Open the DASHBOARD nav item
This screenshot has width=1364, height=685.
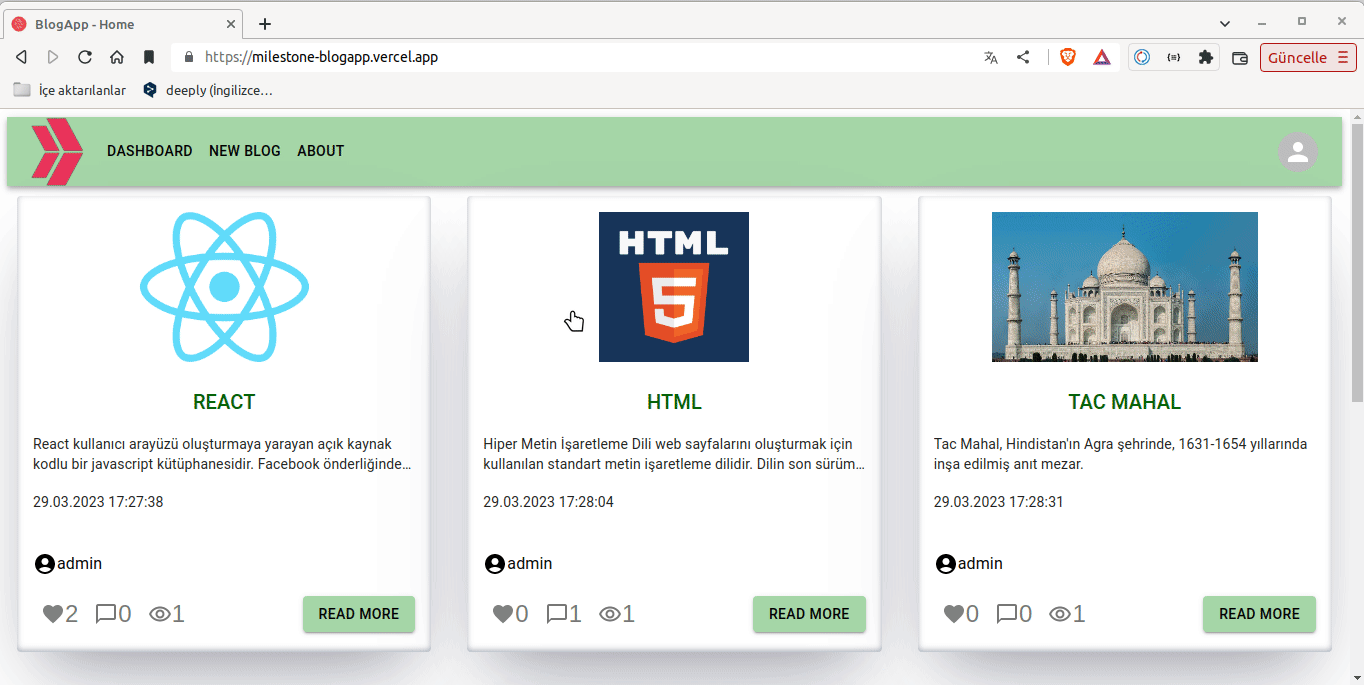point(150,151)
